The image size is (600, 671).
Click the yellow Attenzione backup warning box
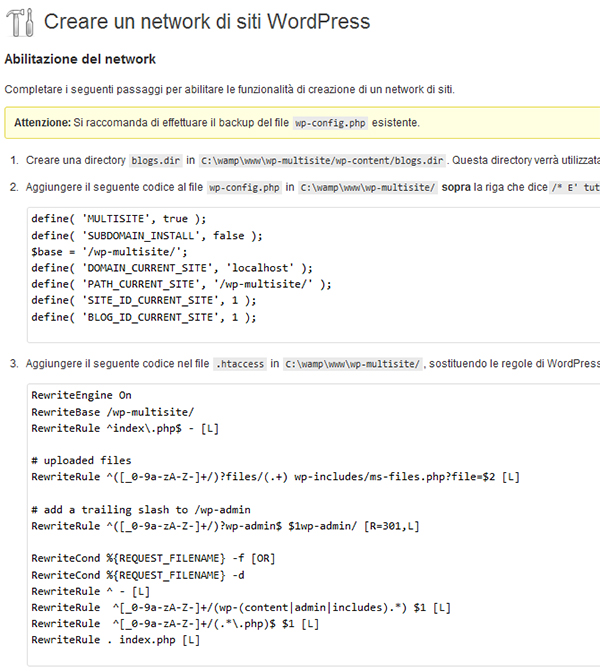click(x=302, y=123)
